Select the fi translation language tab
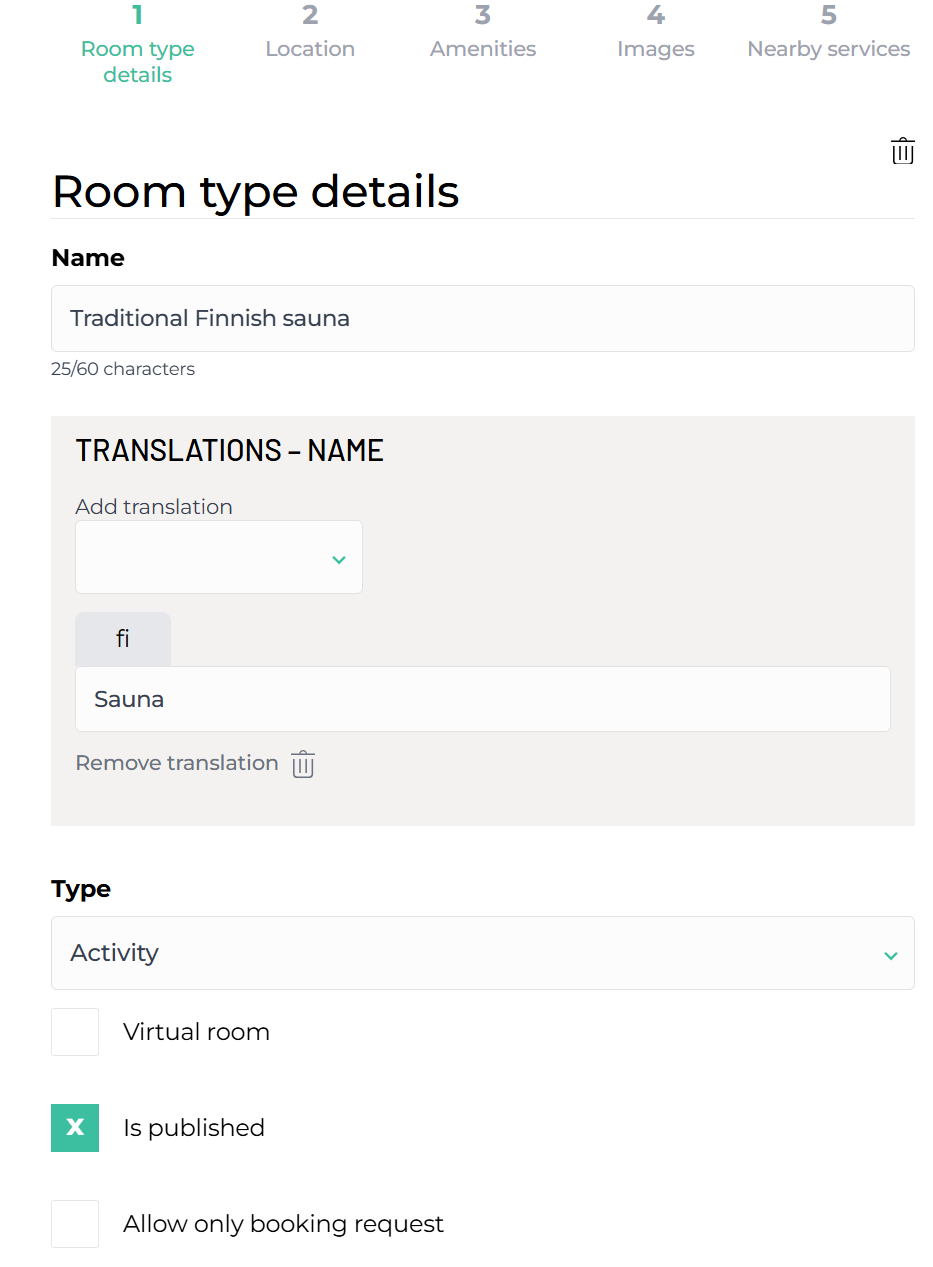The height and width of the screenshot is (1267, 933). tap(123, 639)
